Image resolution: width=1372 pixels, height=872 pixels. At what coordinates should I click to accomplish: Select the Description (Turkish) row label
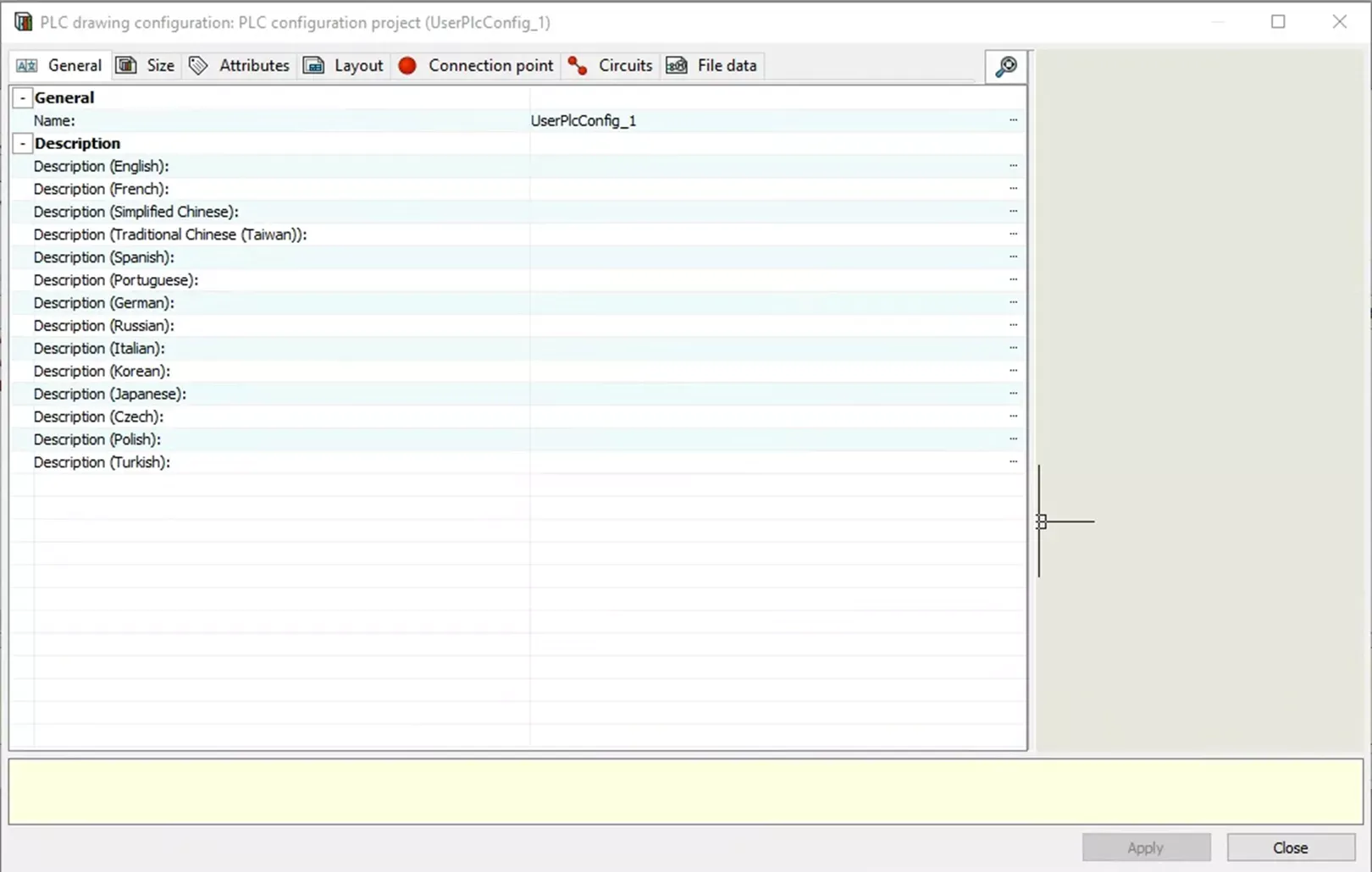102,462
